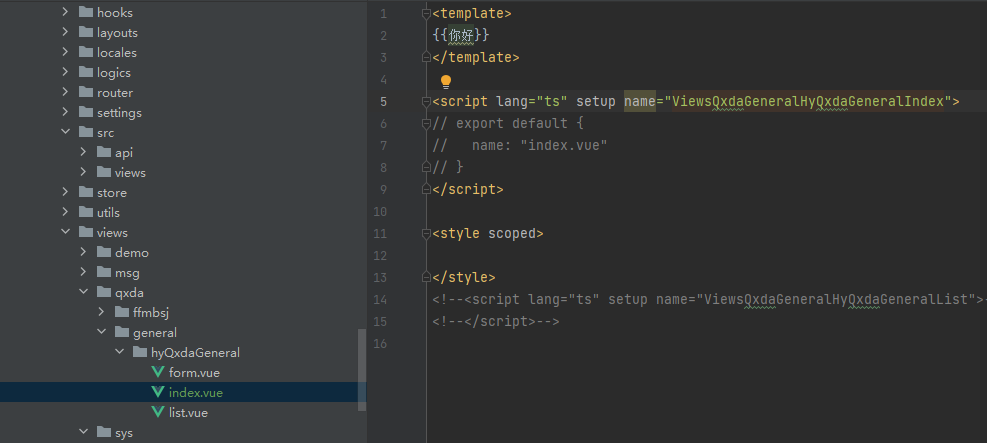
Task: Collapse the hyQxdaGeneral folder chevron
Action: 120,352
